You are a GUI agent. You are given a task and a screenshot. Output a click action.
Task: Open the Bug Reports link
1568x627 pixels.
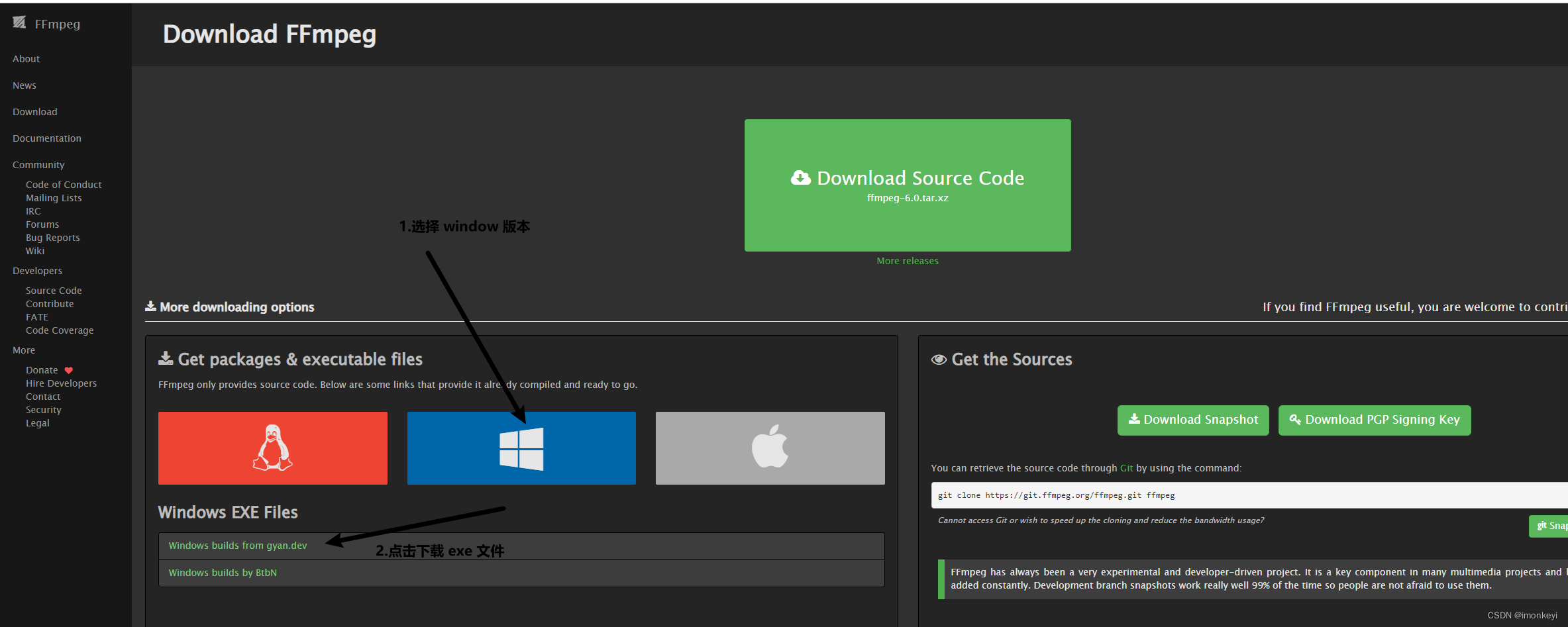53,238
